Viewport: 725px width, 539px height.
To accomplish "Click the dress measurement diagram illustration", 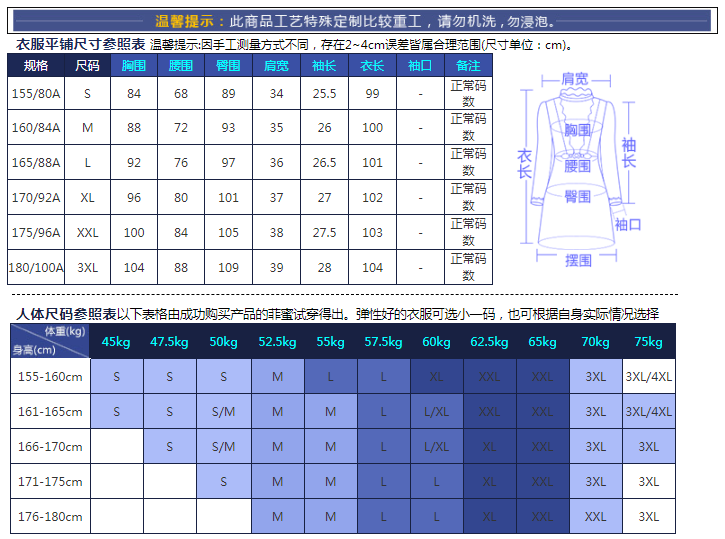I will pyautogui.click(x=576, y=170).
